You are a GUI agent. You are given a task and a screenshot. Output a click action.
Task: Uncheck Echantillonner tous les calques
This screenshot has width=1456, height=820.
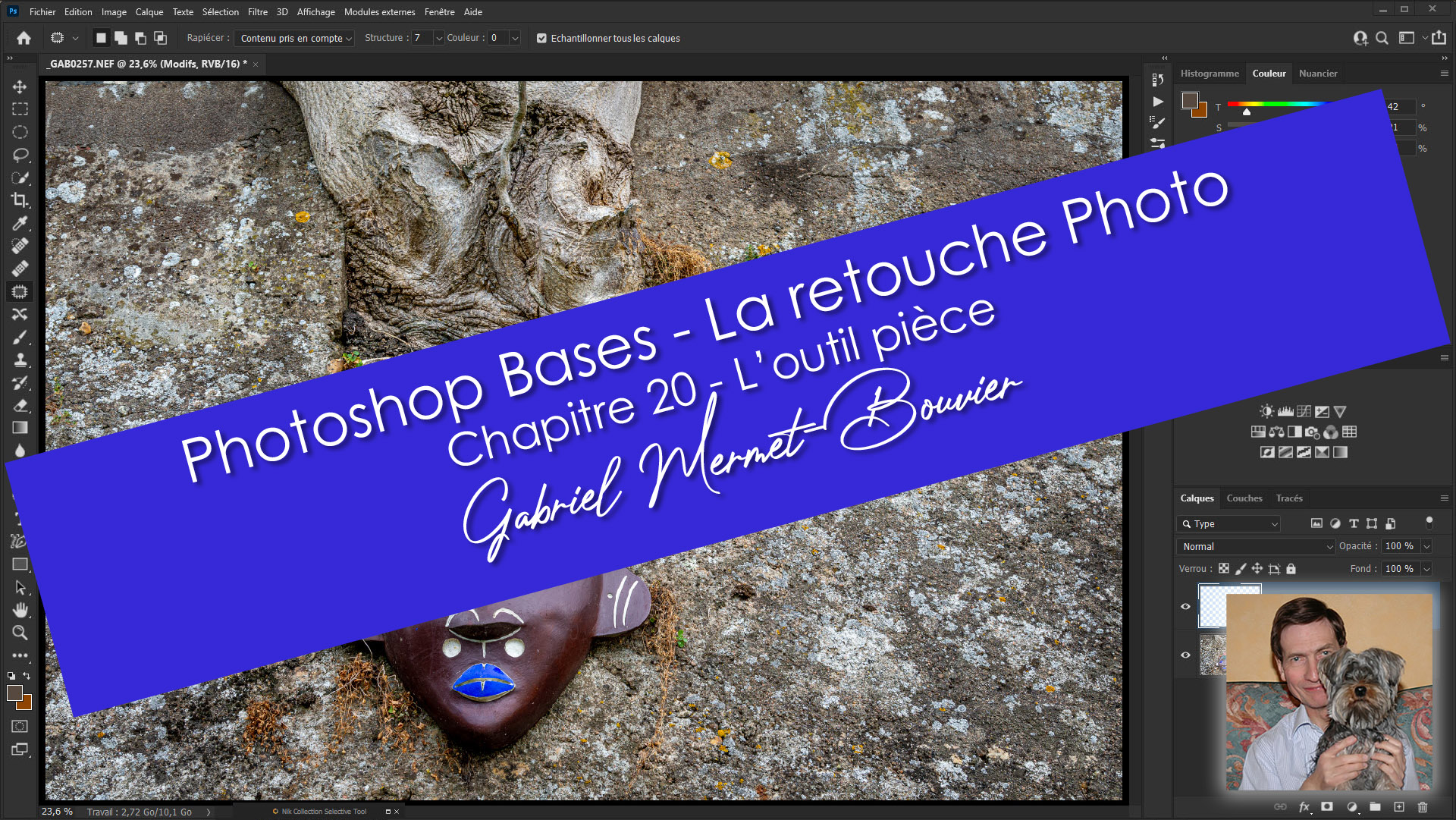pos(541,38)
